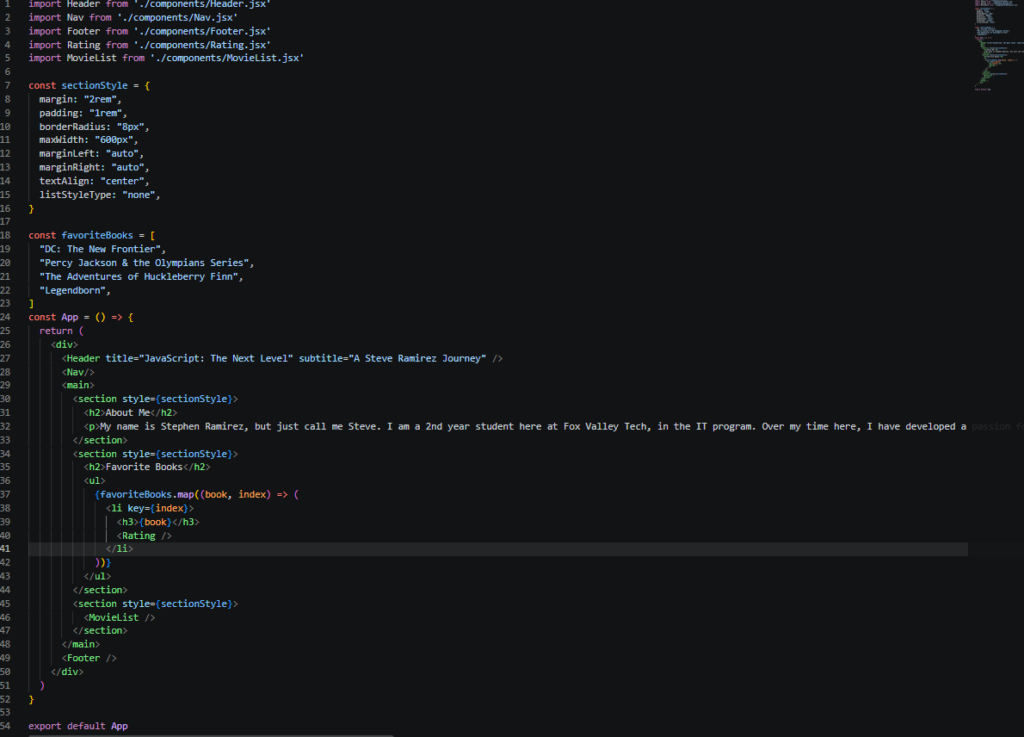Click the return keyword
The height and width of the screenshot is (737, 1024).
(x=56, y=331)
